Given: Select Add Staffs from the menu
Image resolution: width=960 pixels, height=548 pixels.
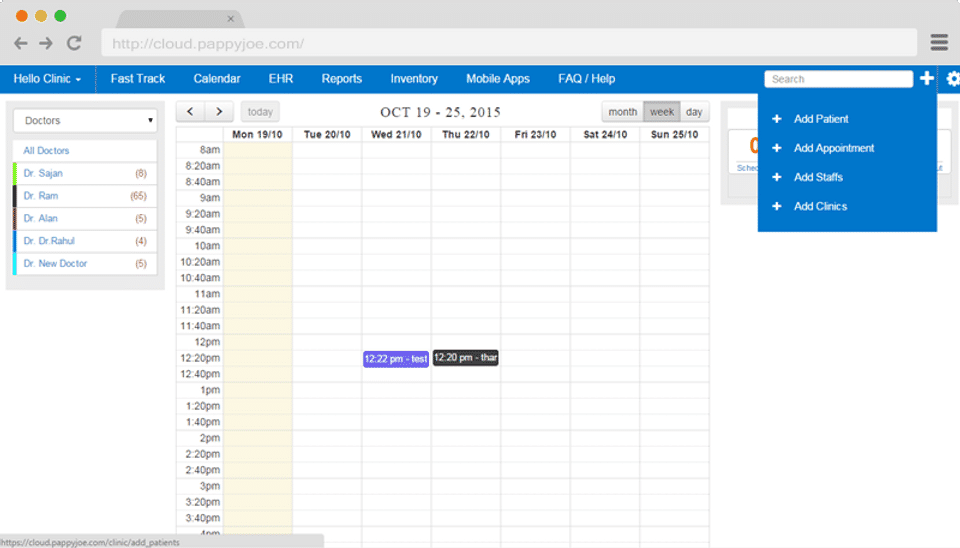Looking at the screenshot, I should tap(818, 177).
